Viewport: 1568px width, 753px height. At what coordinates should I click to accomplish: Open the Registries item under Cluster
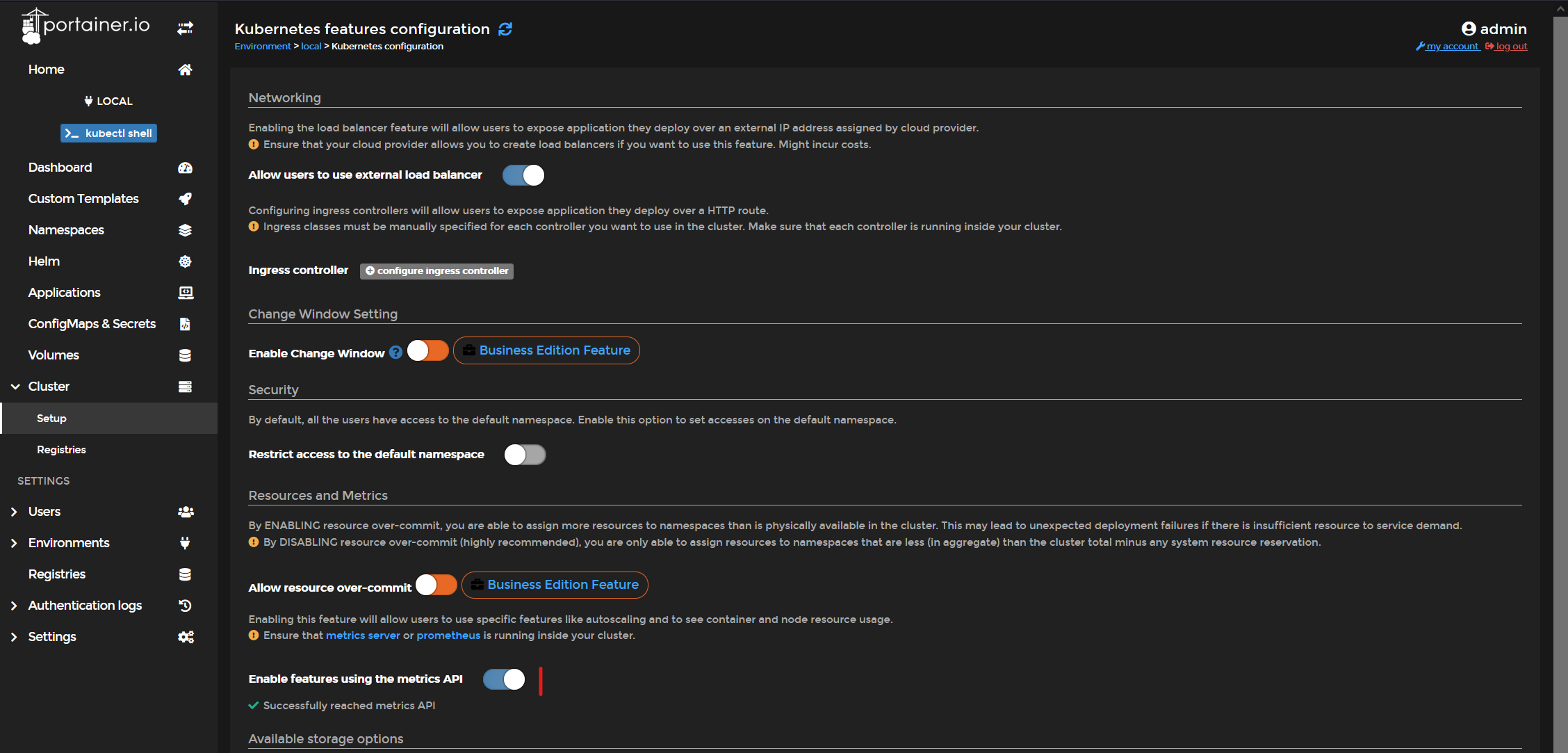[x=61, y=450]
